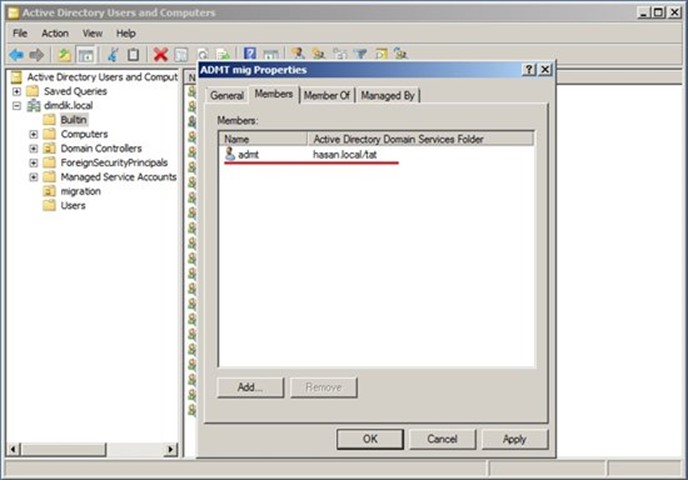
Task: Click the Create new group icon
Action: pos(319,54)
